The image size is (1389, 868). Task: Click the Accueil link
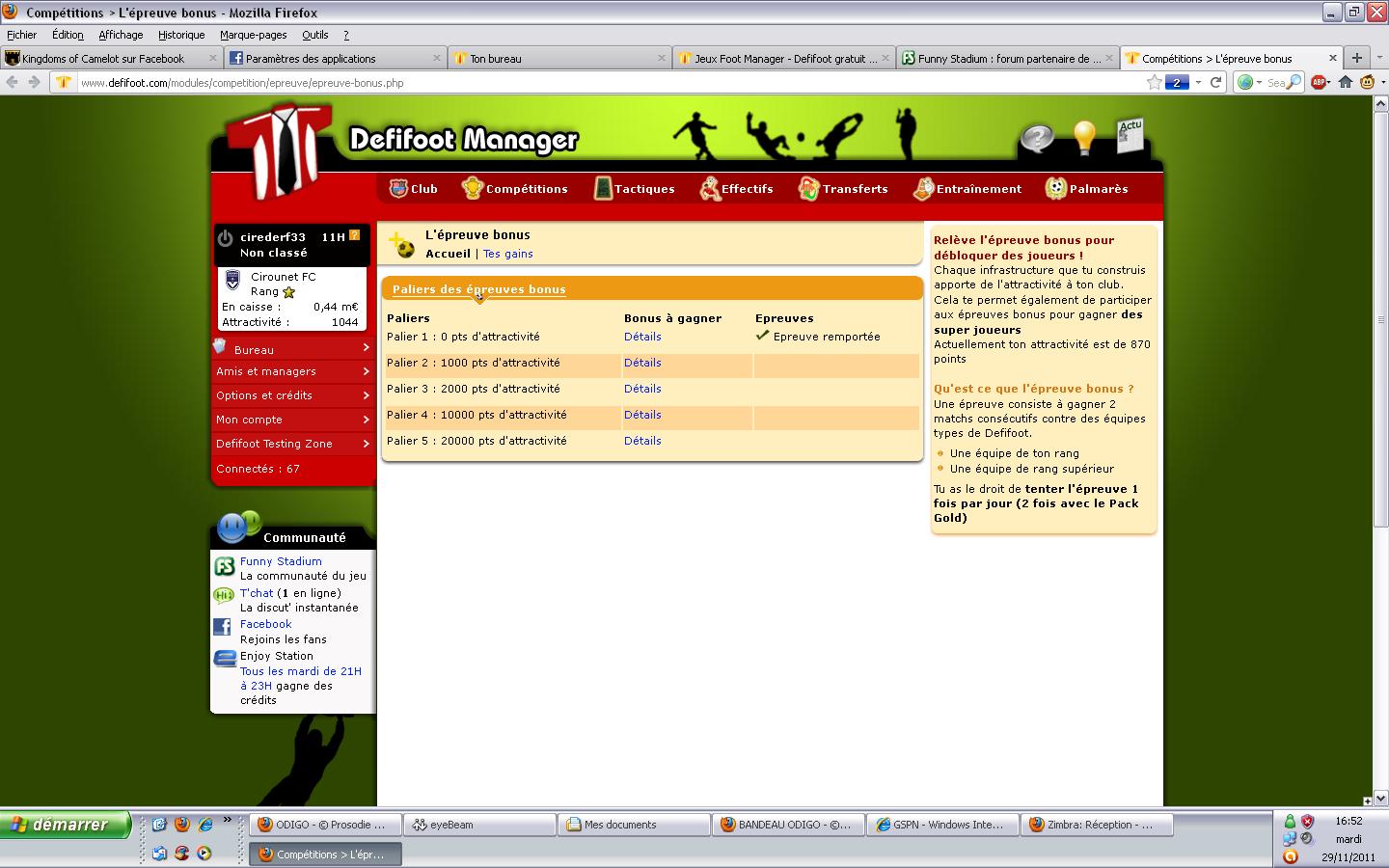tap(448, 254)
